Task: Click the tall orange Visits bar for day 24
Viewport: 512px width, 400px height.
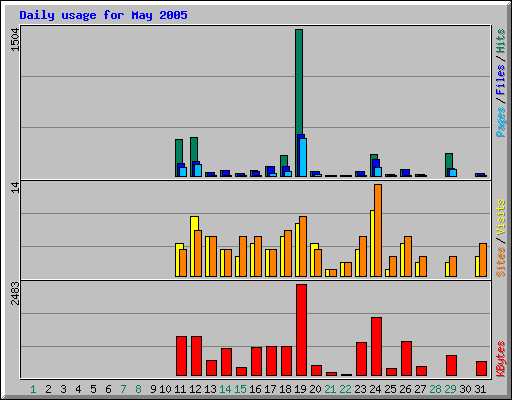Action: (378, 230)
